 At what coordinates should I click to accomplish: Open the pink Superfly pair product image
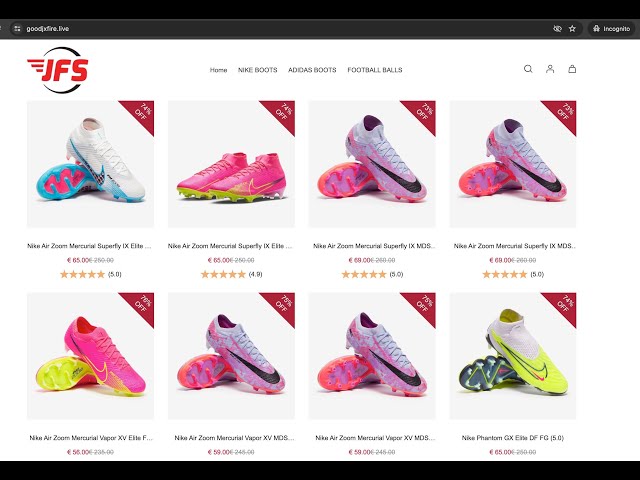pyautogui.click(x=231, y=164)
